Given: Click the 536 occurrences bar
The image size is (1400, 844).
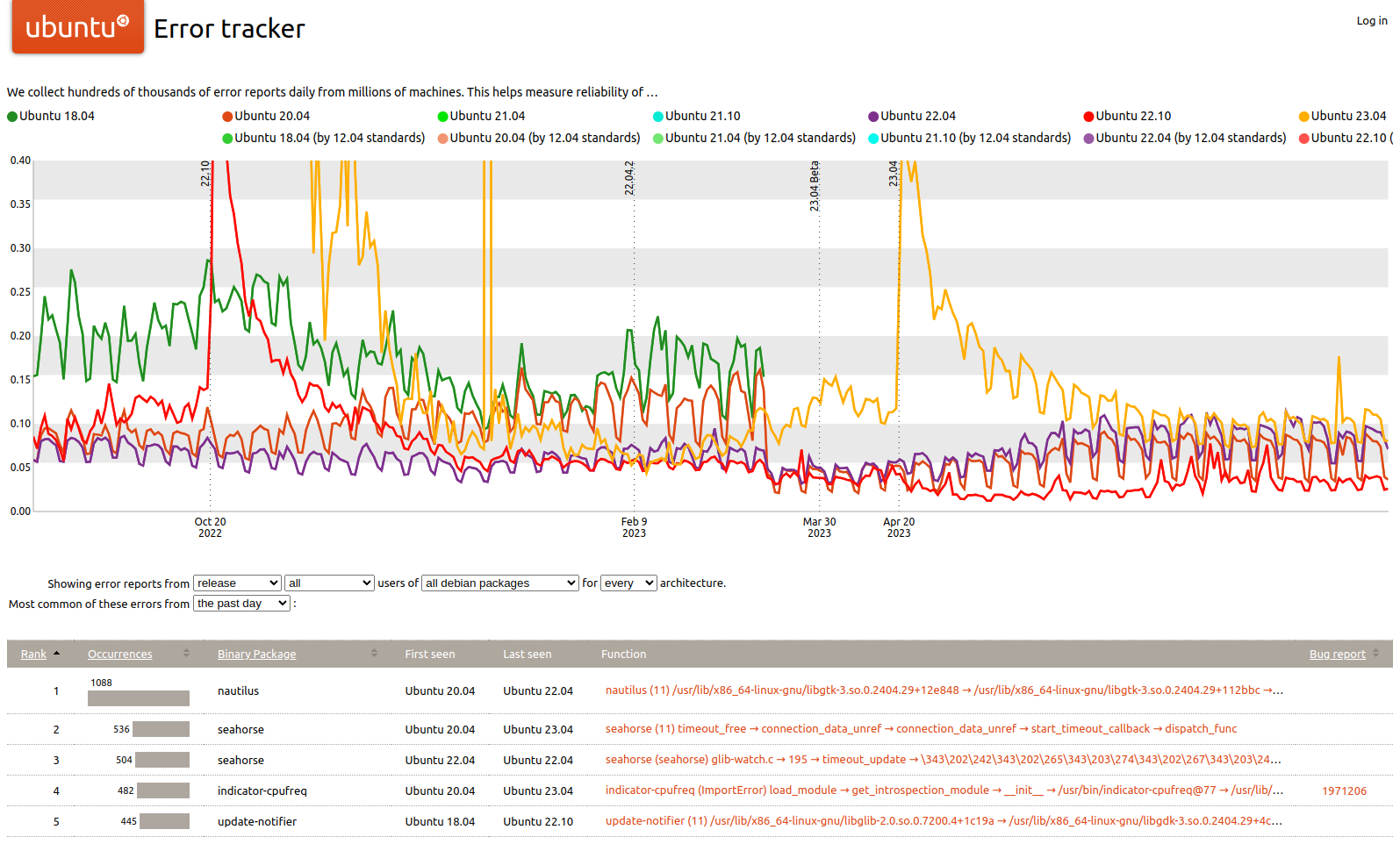Looking at the screenshot, I should point(161,729).
